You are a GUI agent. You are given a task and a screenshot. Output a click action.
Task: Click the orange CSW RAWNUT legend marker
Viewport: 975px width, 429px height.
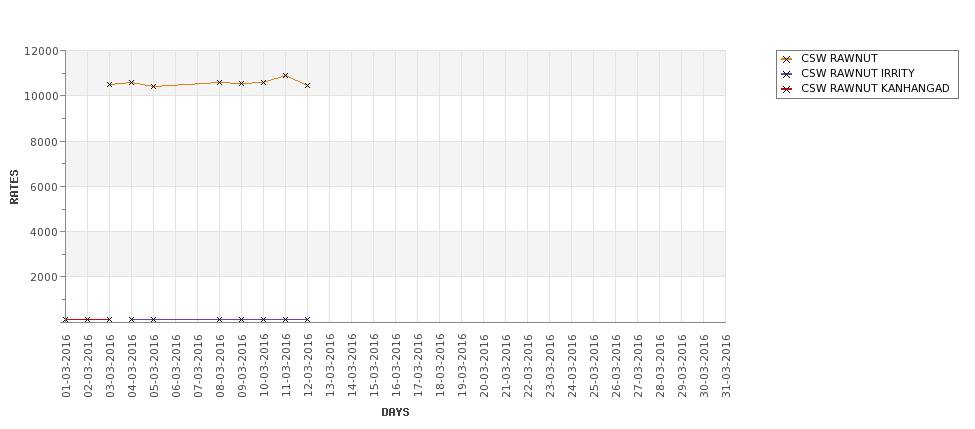pos(787,59)
